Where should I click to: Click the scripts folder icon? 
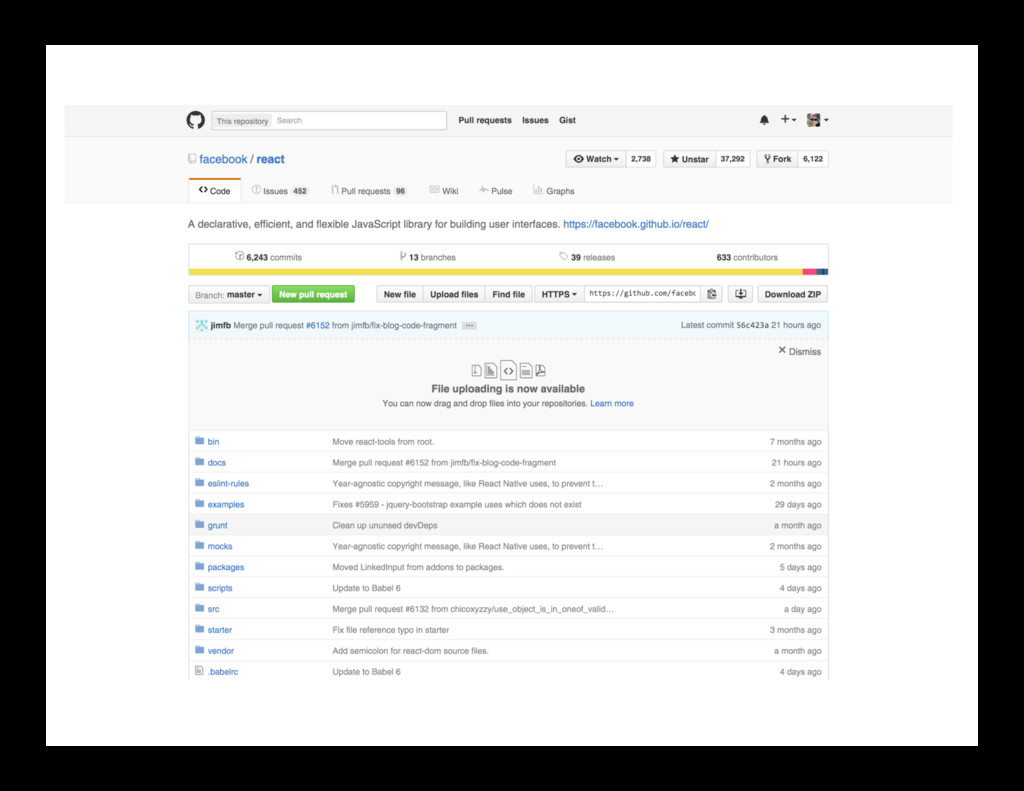(x=199, y=587)
